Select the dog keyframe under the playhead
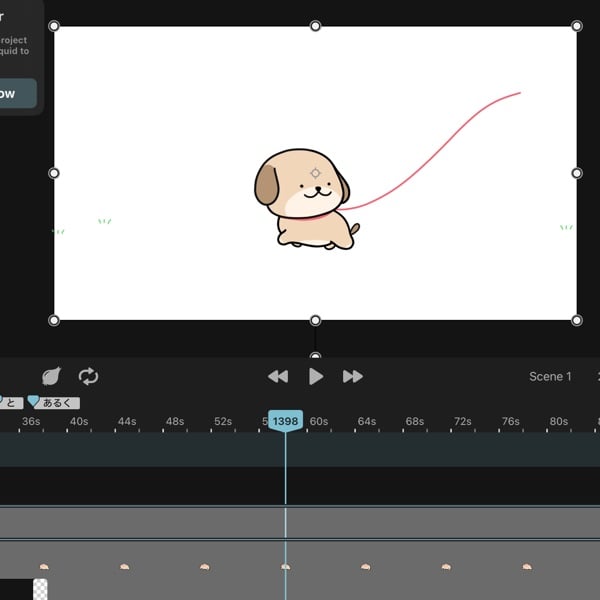Viewport: 600px width, 600px height. pos(285,567)
